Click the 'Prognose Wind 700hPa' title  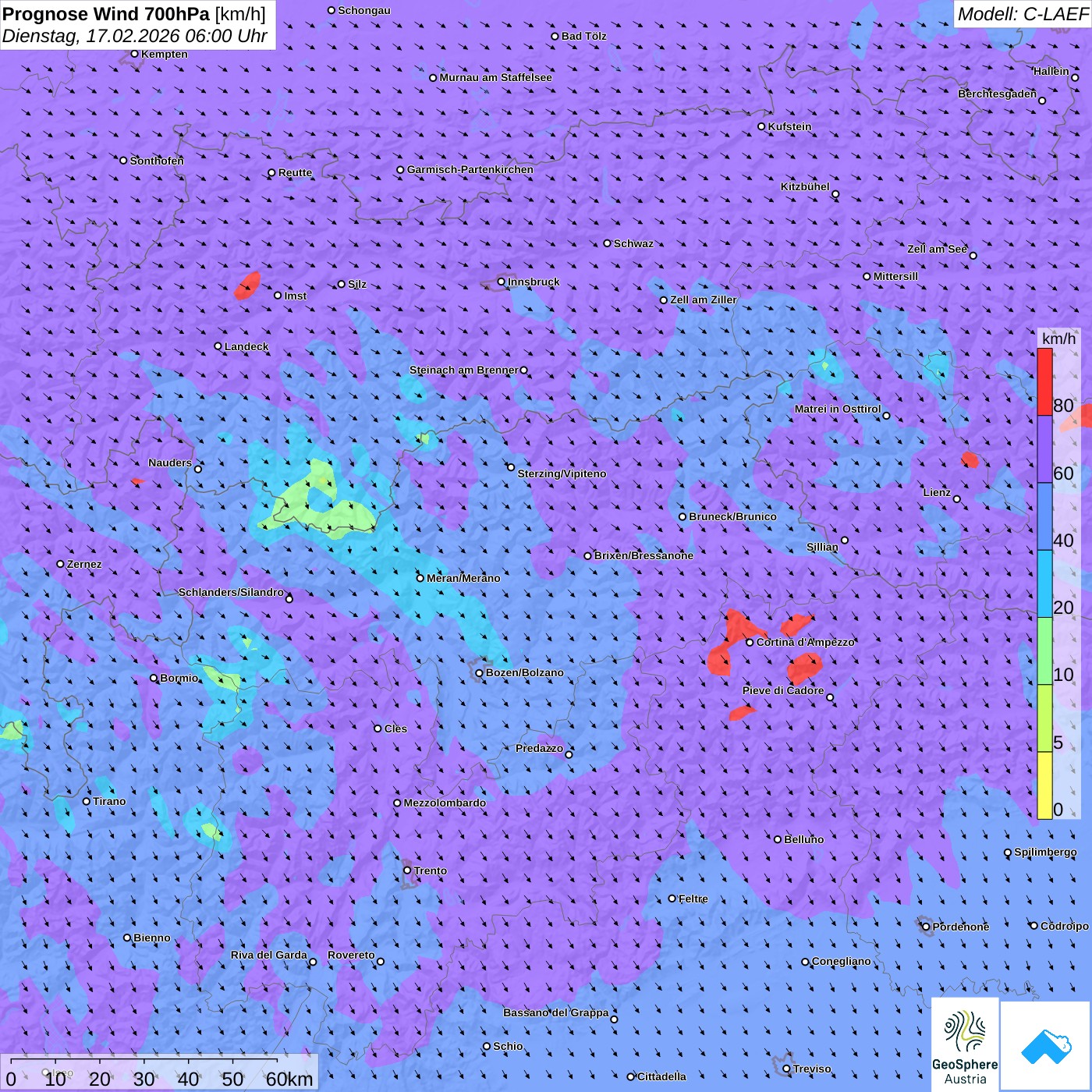click(107, 14)
